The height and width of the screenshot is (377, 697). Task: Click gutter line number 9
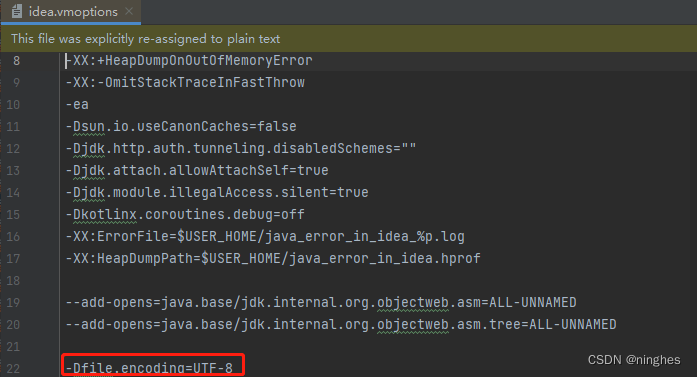point(16,82)
